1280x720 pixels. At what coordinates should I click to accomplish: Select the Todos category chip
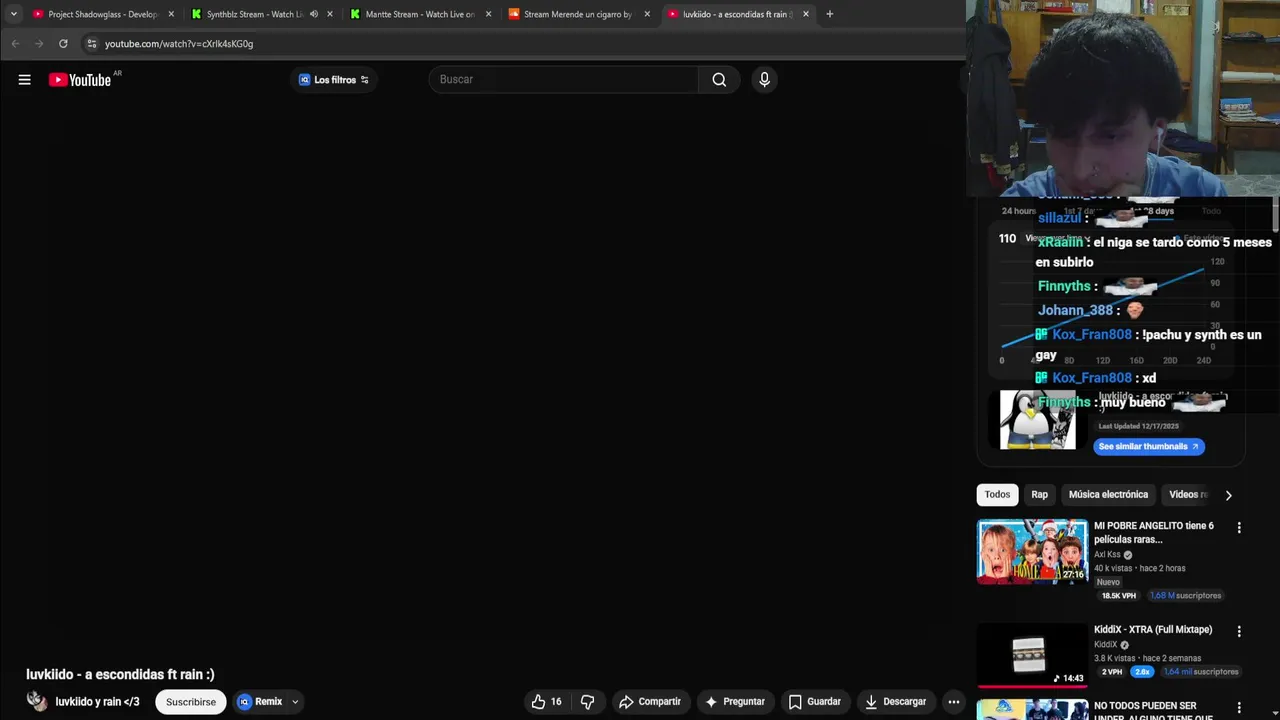coord(997,495)
